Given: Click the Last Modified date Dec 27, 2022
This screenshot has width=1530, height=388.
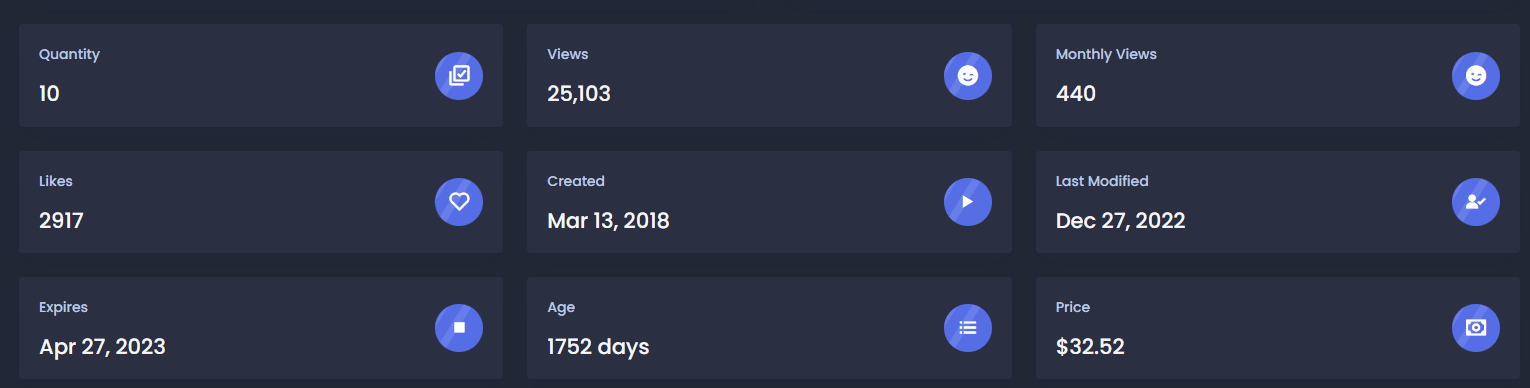Looking at the screenshot, I should click(1120, 221).
